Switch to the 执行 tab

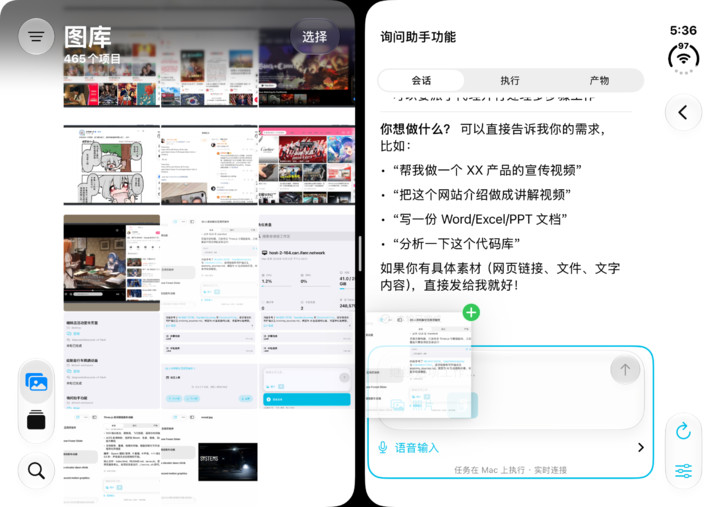coord(510,81)
